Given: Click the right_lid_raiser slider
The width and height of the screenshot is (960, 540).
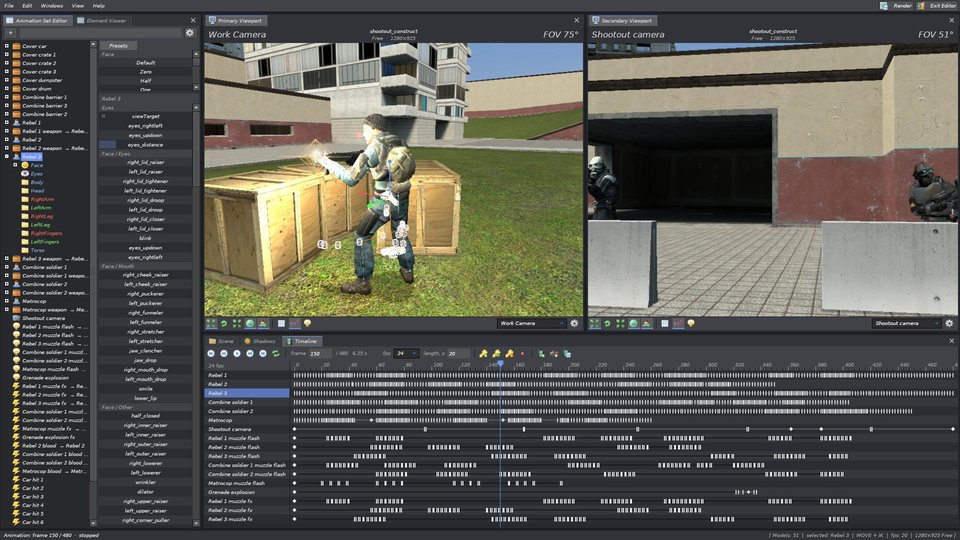Looking at the screenshot, I should 146,162.
